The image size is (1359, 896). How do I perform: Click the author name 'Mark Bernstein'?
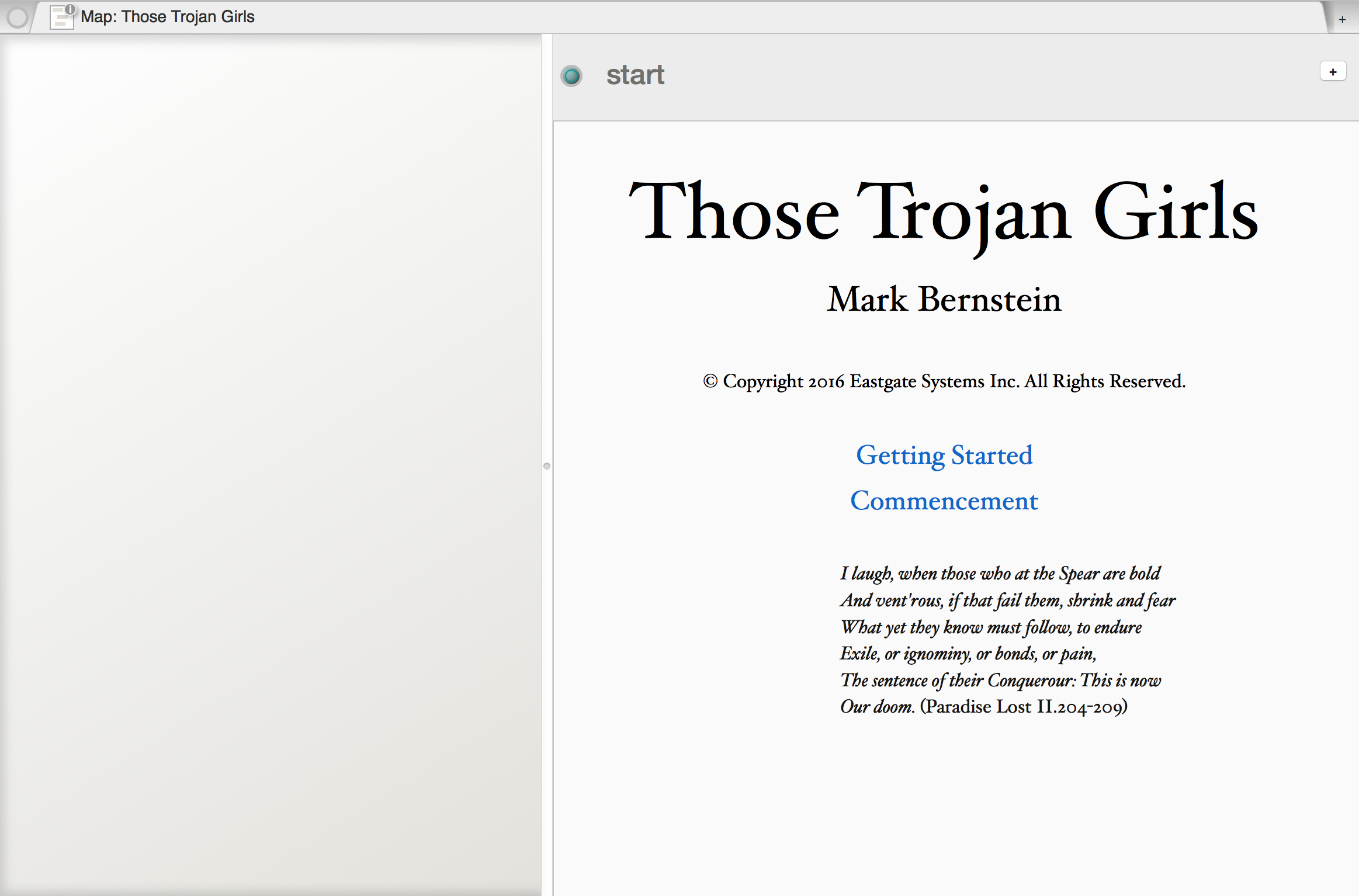pos(944,300)
